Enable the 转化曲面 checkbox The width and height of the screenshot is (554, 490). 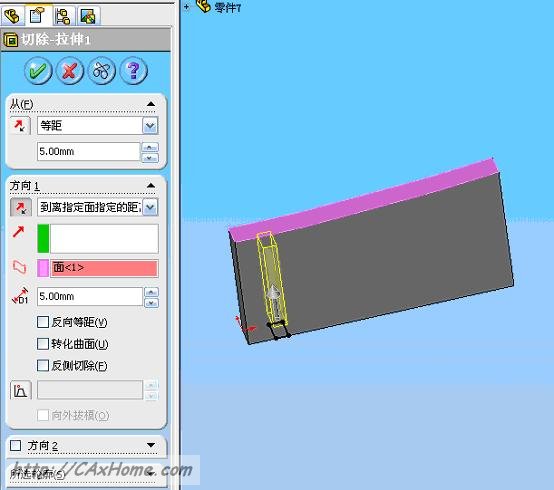click(43, 344)
